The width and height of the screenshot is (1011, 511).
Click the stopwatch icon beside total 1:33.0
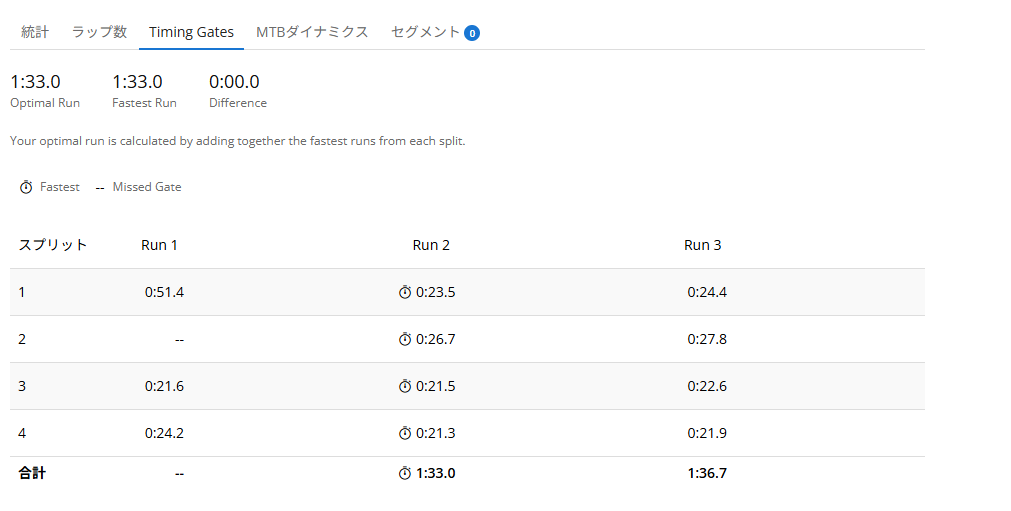point(405,473)
